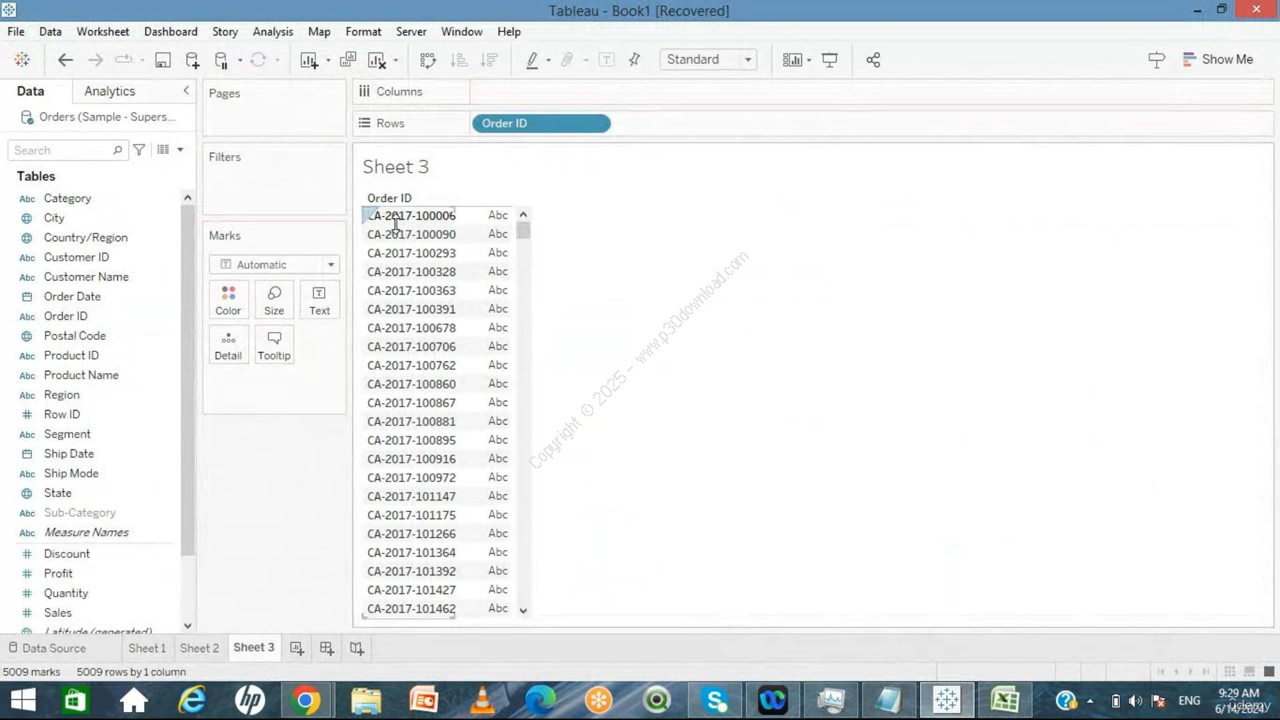Open the Format menu
The height and width of the screenshot is (720, 1280).
click(363, 32)
